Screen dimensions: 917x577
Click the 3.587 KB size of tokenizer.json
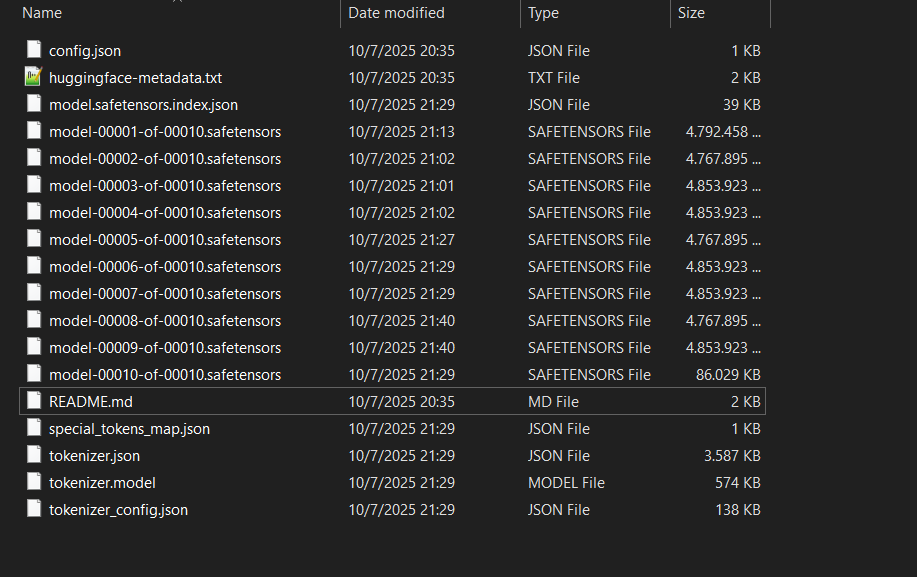pos(732,455)
